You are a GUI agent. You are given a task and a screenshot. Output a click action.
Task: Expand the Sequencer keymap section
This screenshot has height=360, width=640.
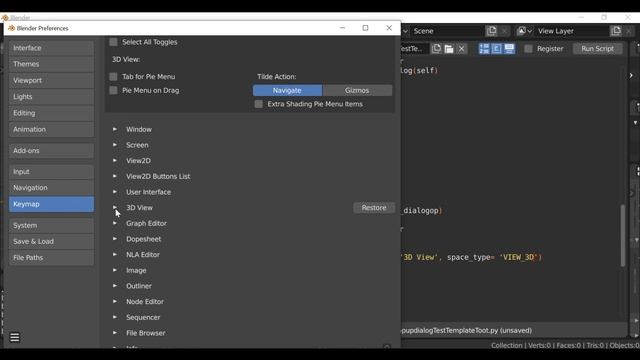click(x=115, y=317)
